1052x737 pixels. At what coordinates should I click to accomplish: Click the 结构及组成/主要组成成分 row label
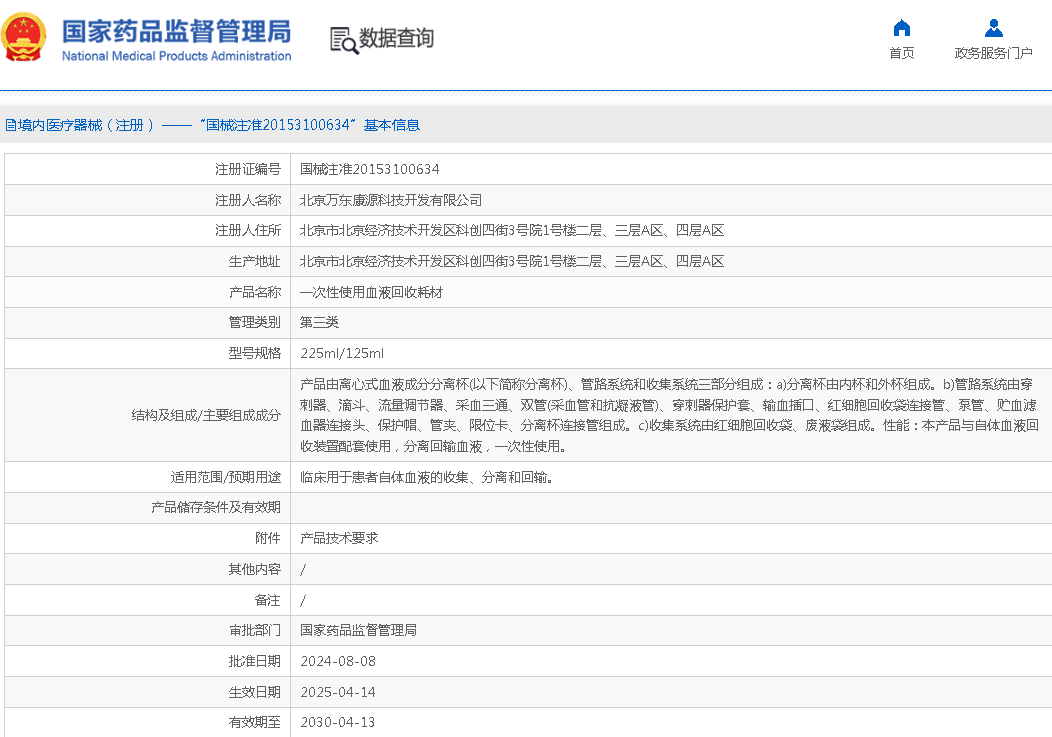click(206, 415)
